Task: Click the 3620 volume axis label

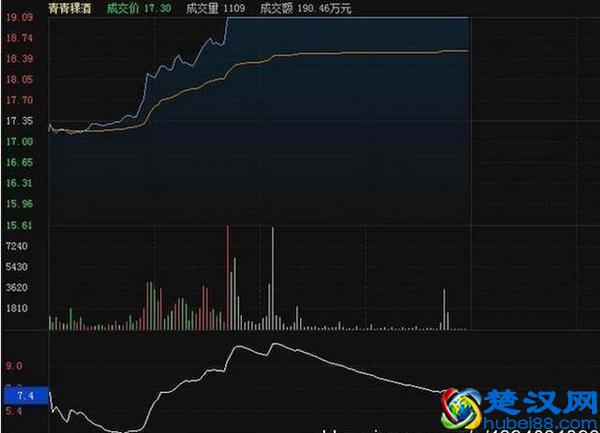Action: 17,287
